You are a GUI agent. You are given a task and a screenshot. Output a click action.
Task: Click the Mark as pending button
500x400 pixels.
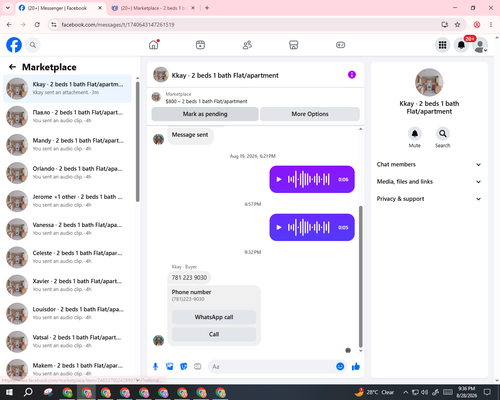coord(205,114)
